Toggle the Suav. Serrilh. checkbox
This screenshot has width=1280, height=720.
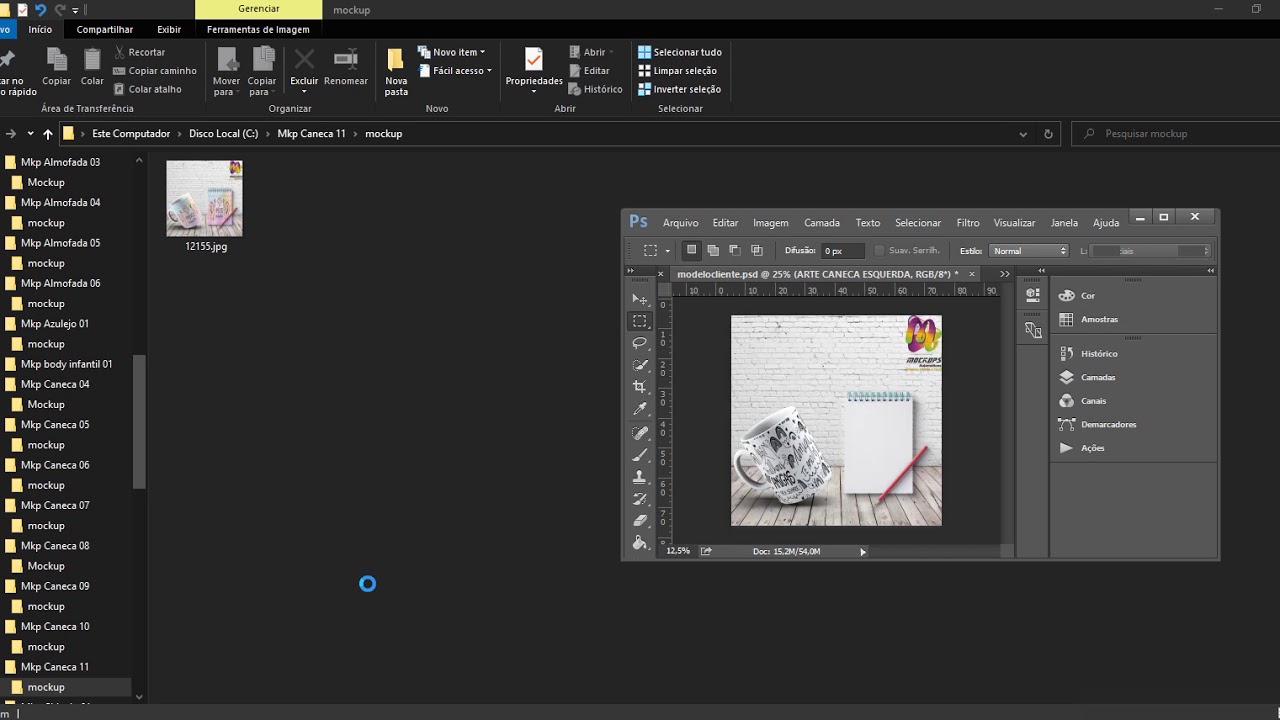pos(880,251)
